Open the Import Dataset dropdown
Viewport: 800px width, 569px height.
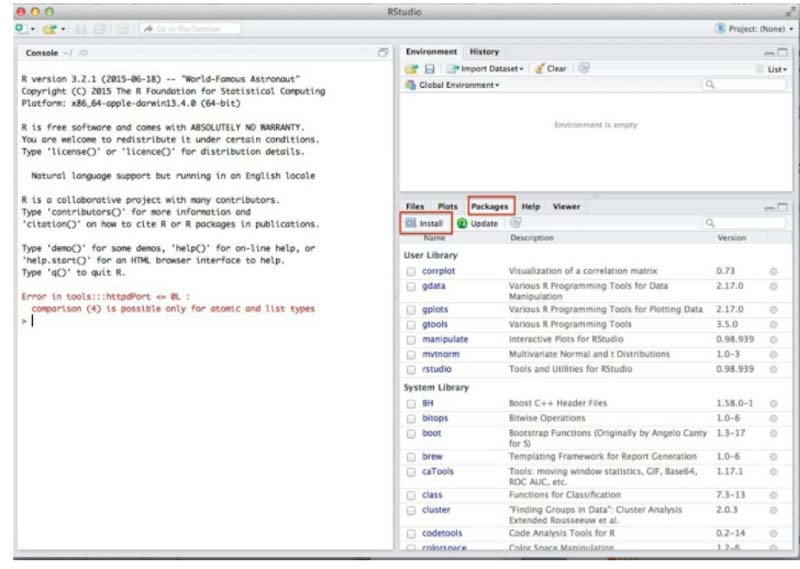[486, 68]
